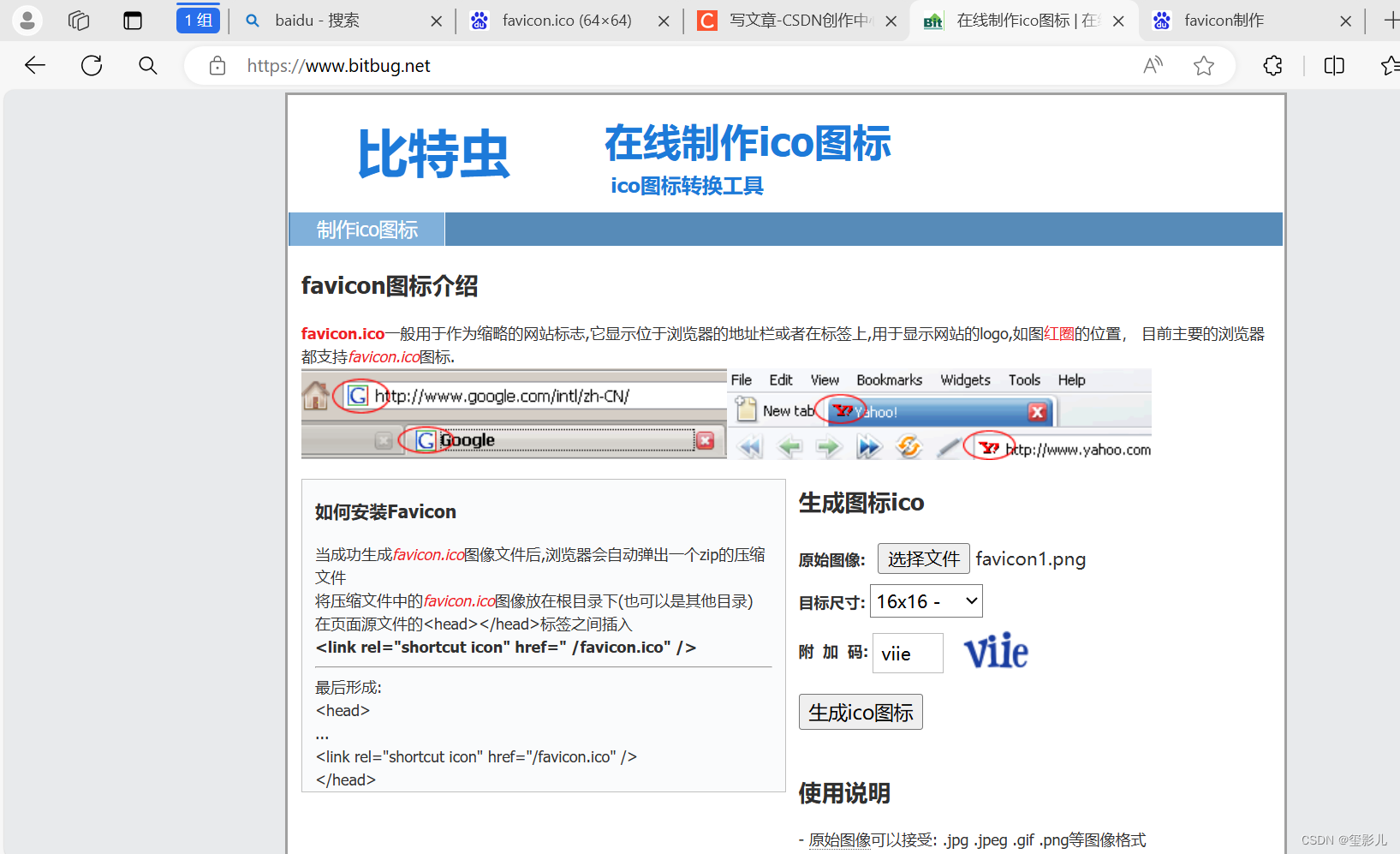
Task: Open search from the address bar magnifier
Action: click(x=147, y=65)
